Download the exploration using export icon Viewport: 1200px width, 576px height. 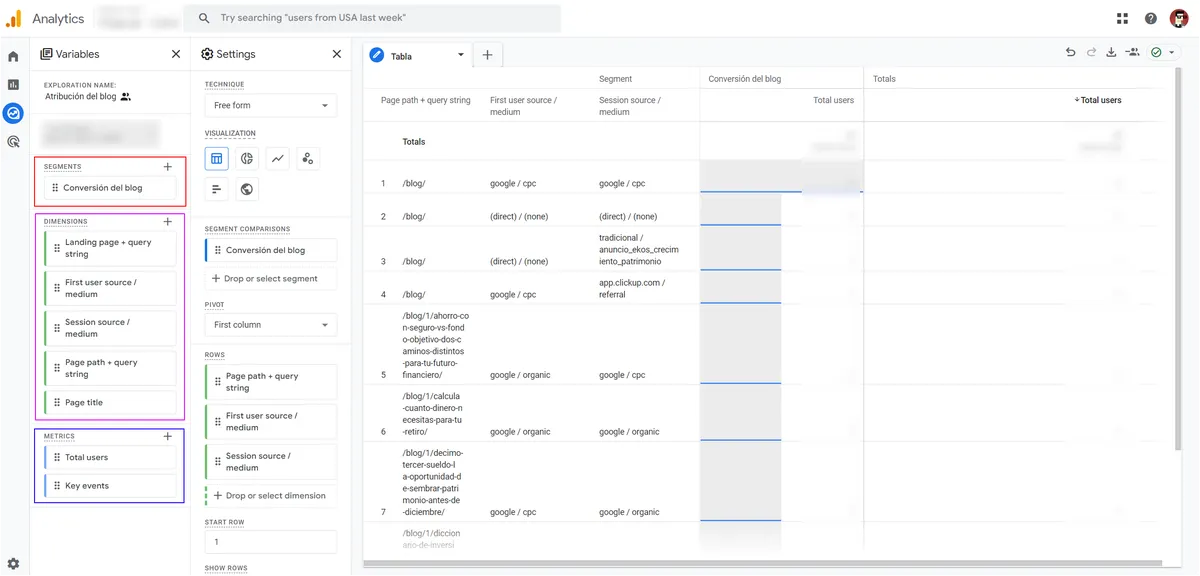(1111, 53)
